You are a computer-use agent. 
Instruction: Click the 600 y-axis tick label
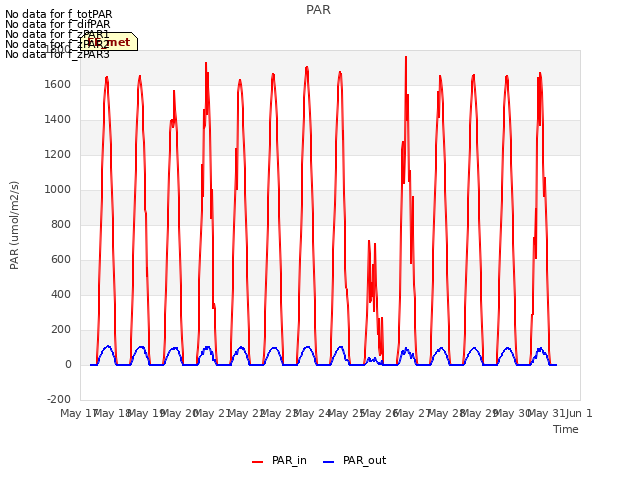coord(61,260)
